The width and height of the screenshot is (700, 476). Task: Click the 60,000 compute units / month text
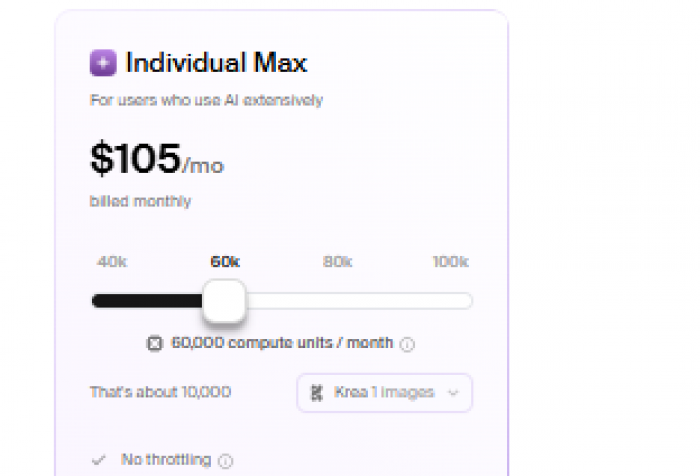pyautogui.click(x=282, y=343)
